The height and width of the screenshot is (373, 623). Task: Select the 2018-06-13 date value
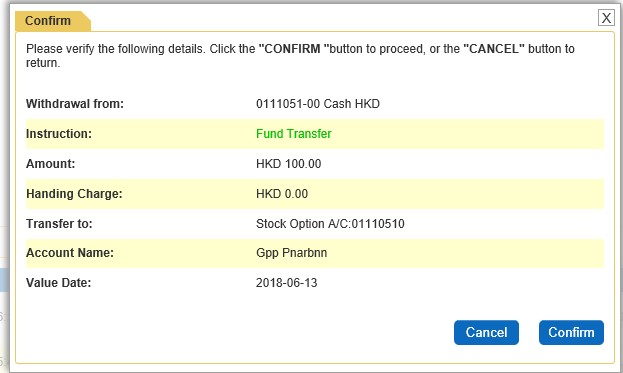click(x=286, y=283)
